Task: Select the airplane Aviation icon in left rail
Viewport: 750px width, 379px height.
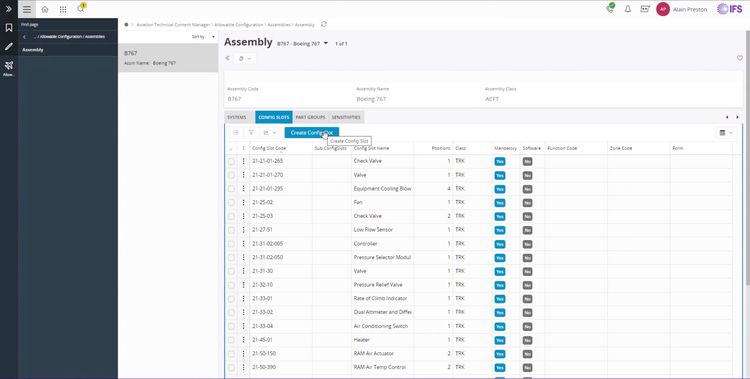Action: (9, 66)
